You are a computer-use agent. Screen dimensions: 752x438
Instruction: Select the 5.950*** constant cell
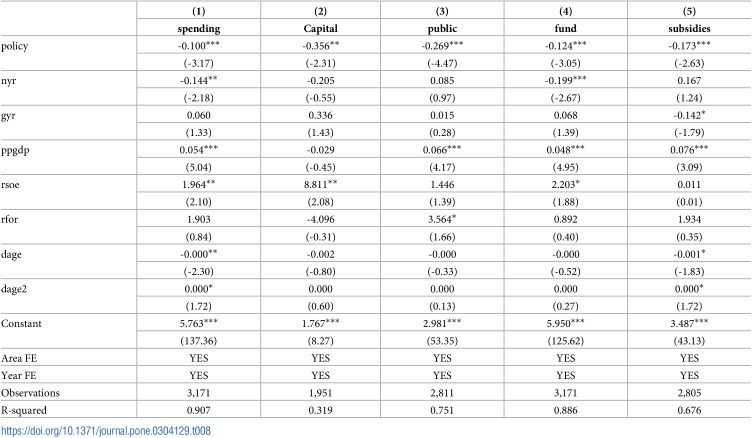click(x=565, y=323)
